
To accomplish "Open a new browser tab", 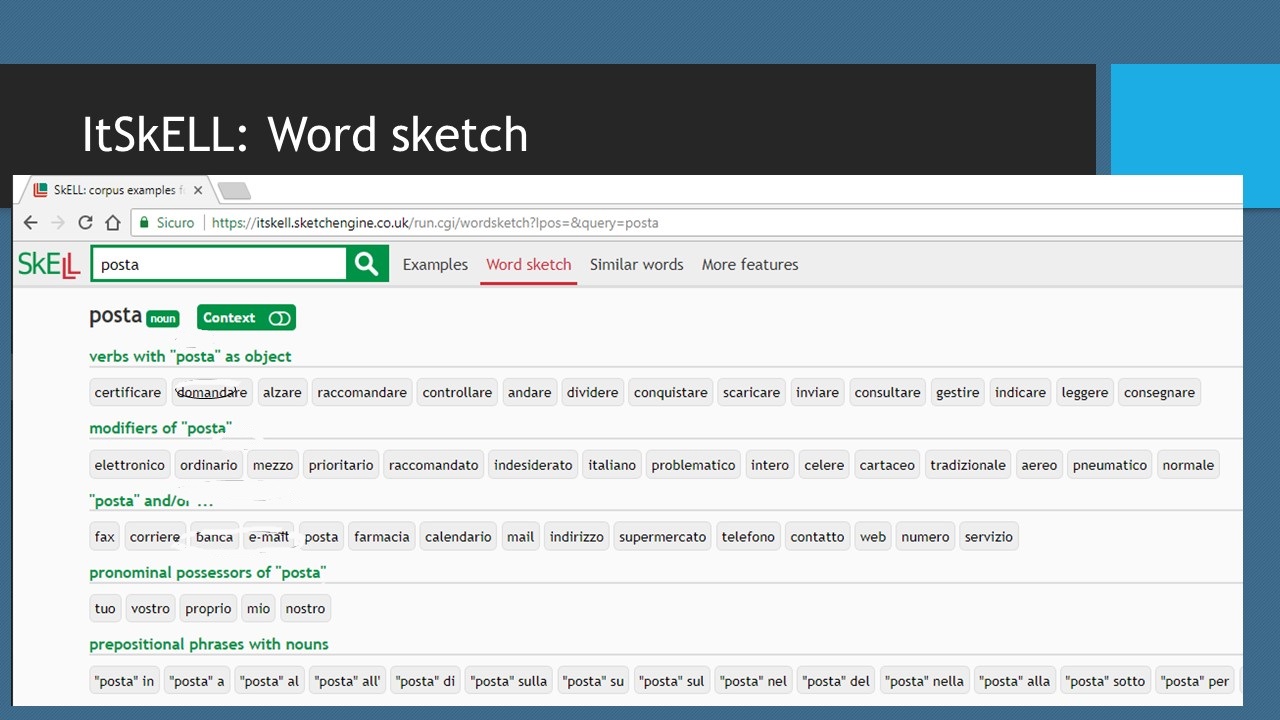I will pyautogui.click(x=233, y=190).
